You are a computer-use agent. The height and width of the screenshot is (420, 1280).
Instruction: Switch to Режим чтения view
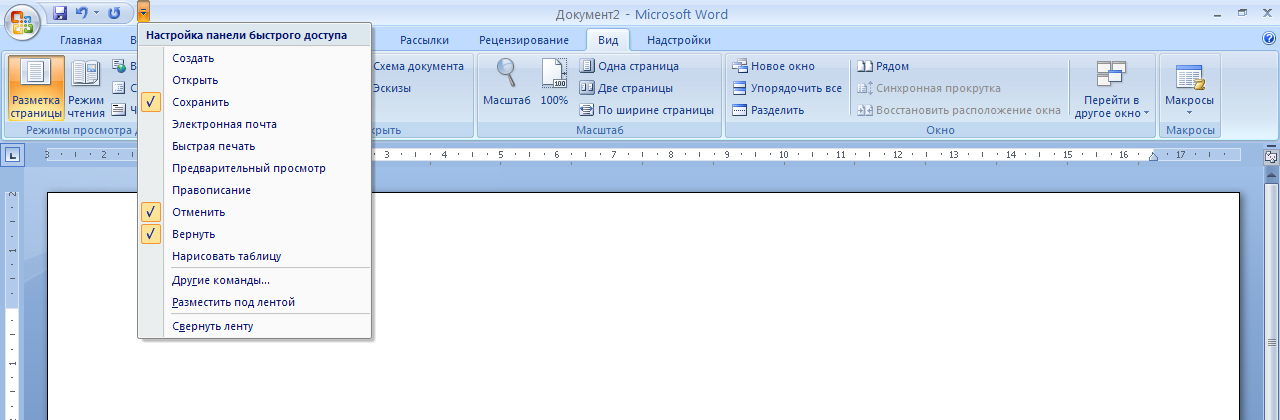click(86, 88)
